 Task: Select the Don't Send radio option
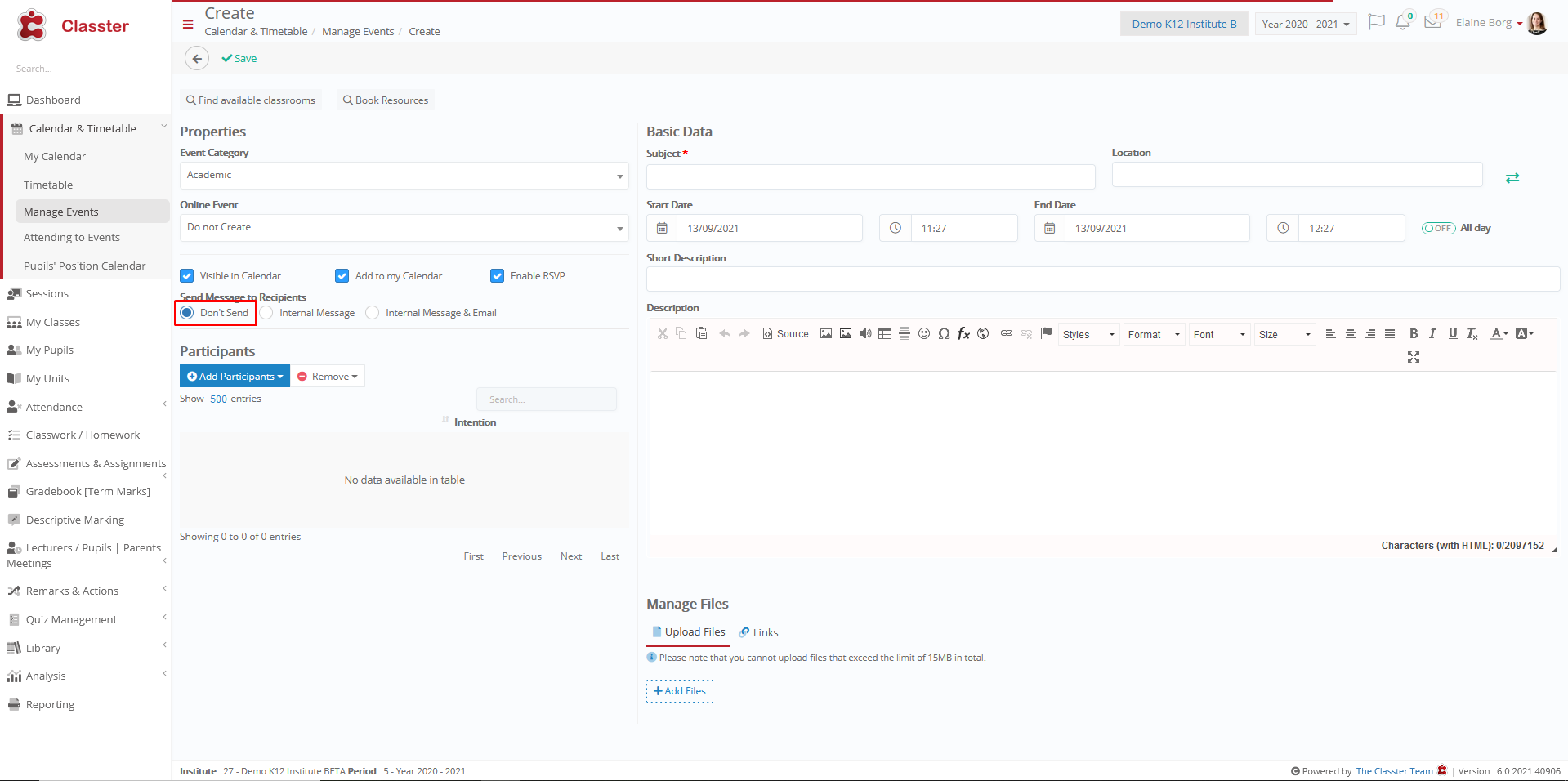pyautogui.click(x=187, y=313)
